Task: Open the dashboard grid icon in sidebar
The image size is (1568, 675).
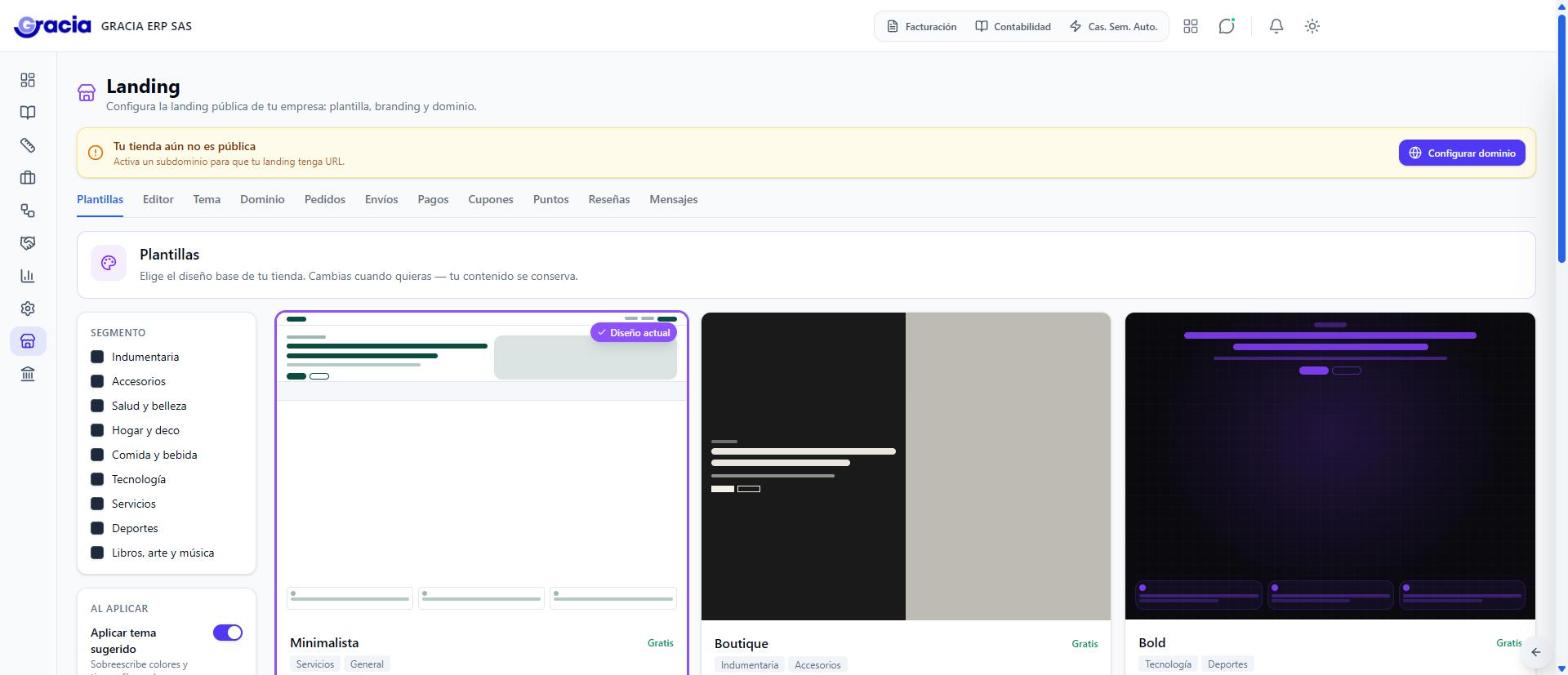Action: pos(28,80)
